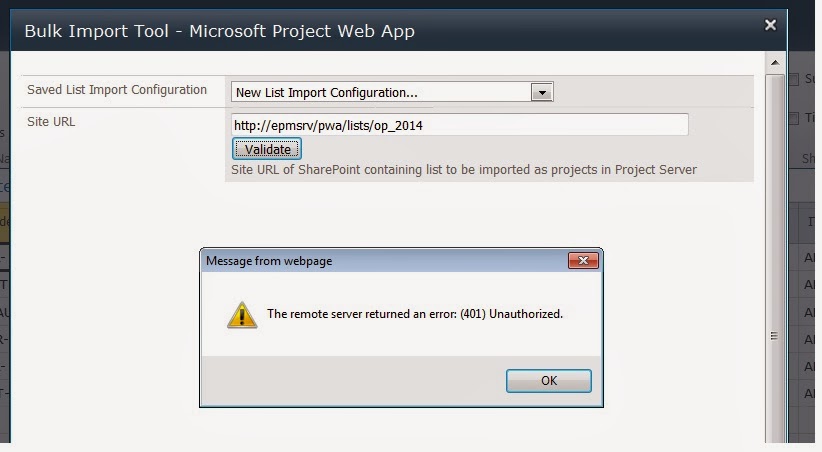Click the Saved List Import Configuration label

[x=117, y=90]
